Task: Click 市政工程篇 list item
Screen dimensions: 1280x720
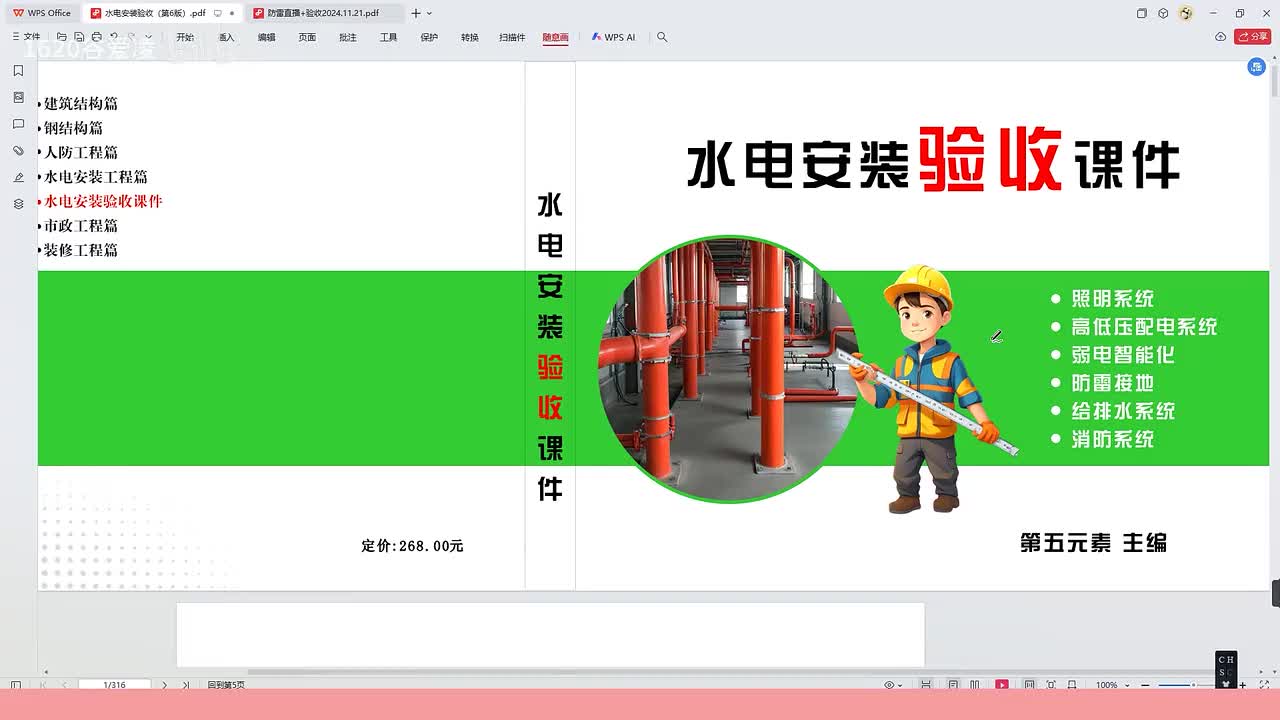Action: [81, 226]
